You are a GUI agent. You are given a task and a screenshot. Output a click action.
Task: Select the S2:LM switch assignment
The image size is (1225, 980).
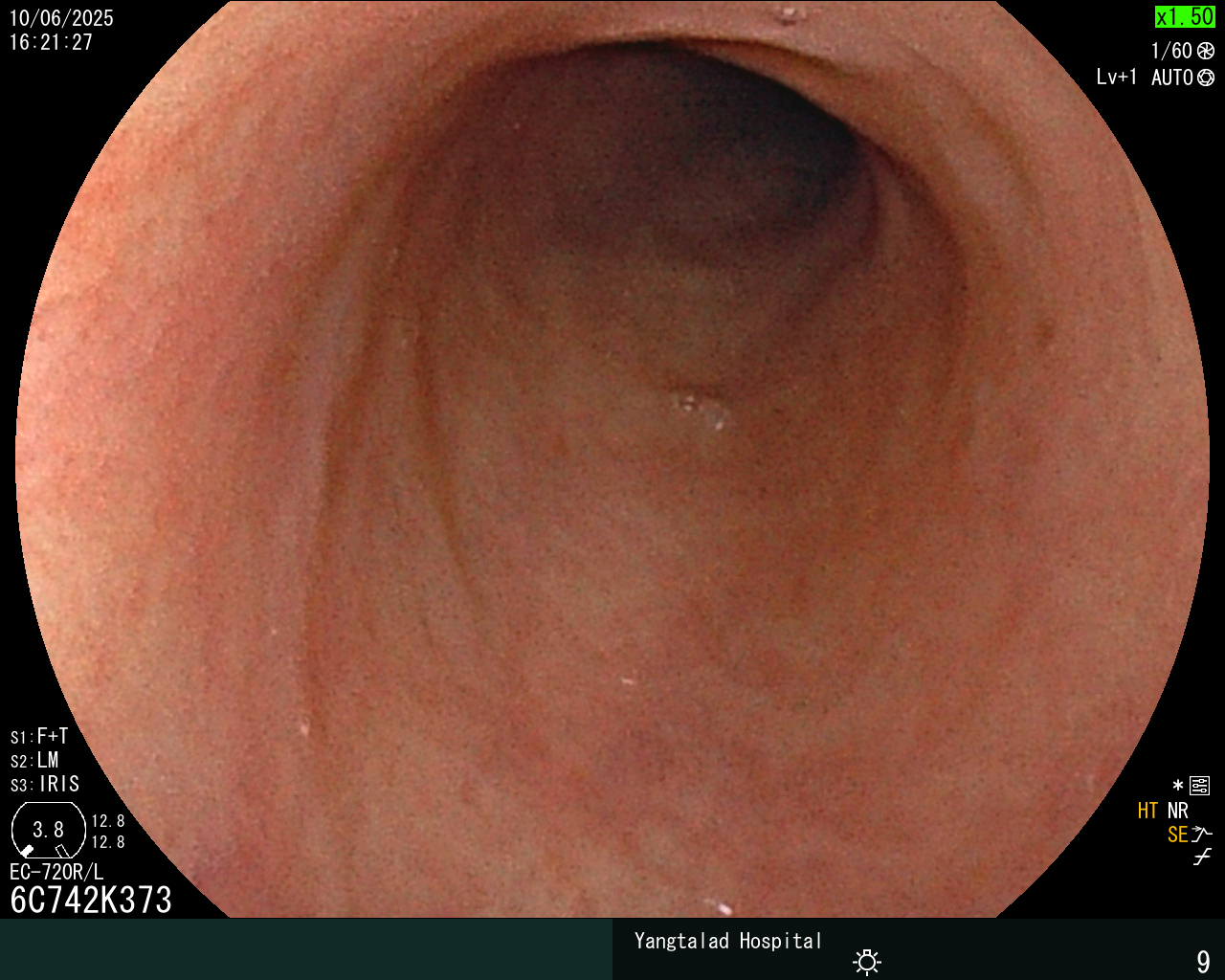pos(34,760)
